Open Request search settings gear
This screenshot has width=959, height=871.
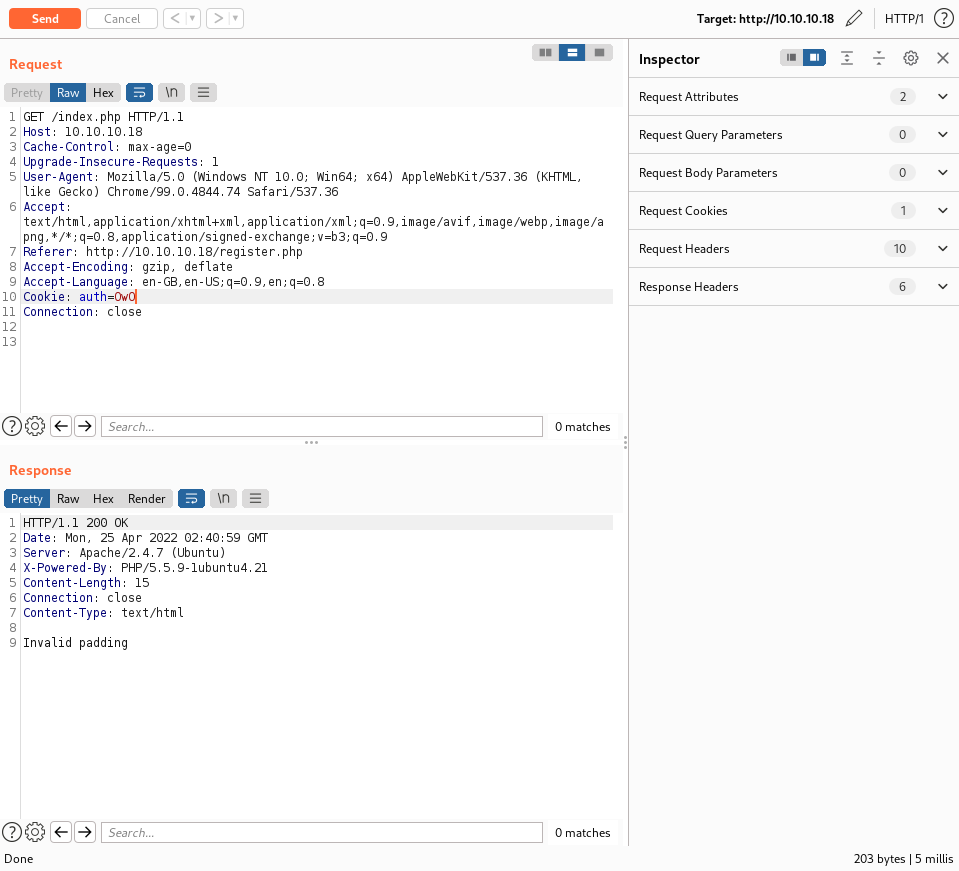click(35, 427)
